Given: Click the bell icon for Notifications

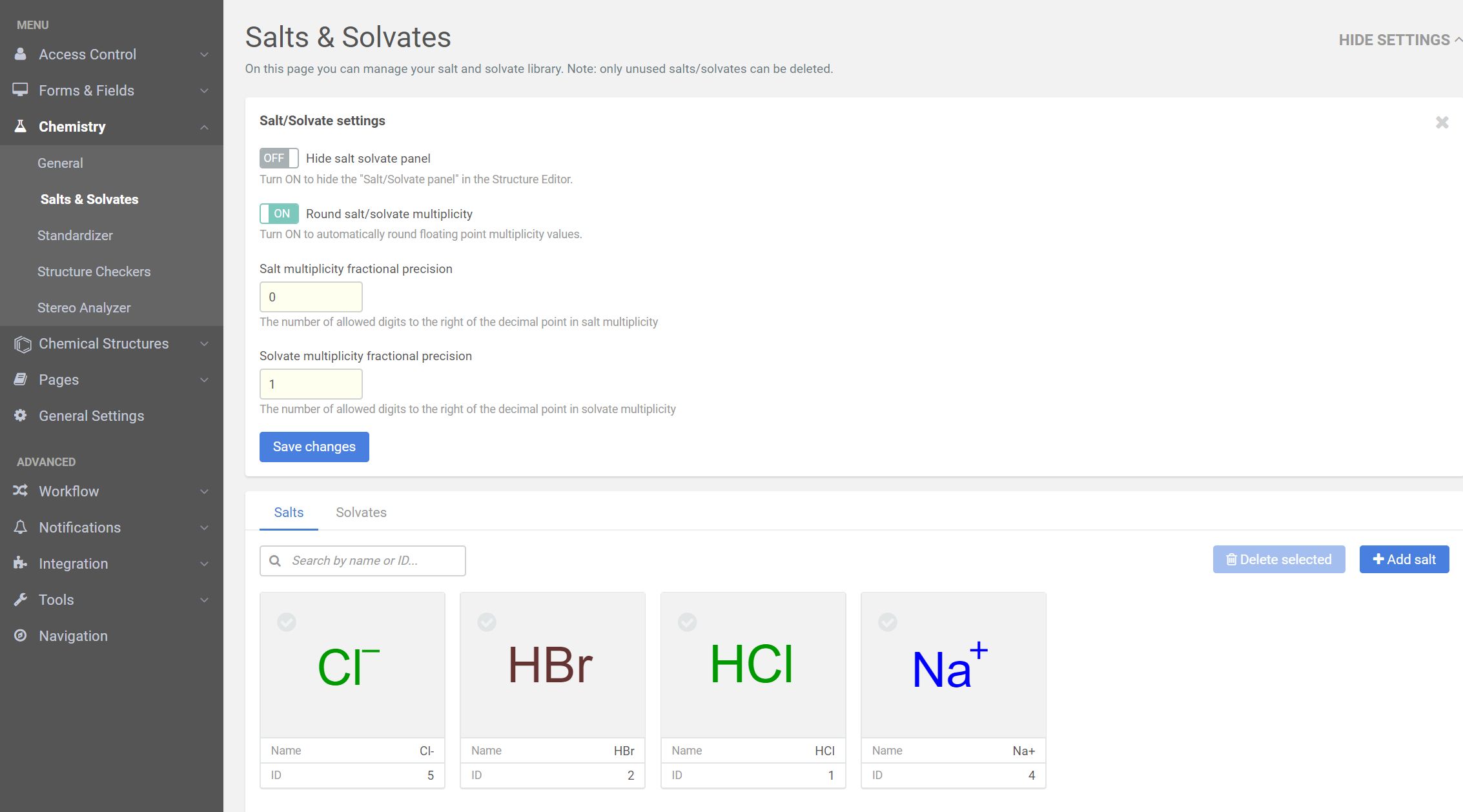Looking at the screenshot, I should tap(21, 527).
